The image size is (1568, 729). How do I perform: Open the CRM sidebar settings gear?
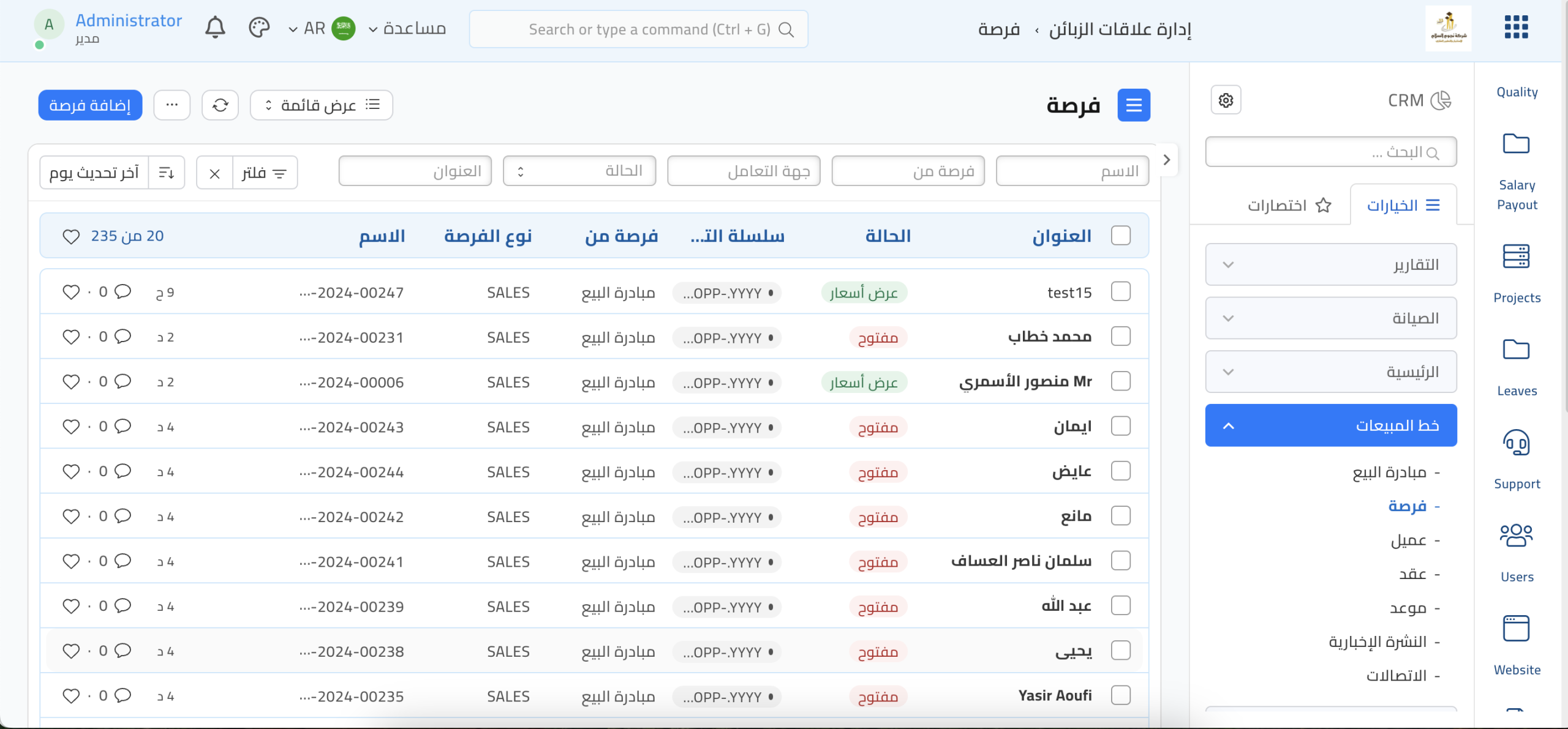tap(1226, 100)
